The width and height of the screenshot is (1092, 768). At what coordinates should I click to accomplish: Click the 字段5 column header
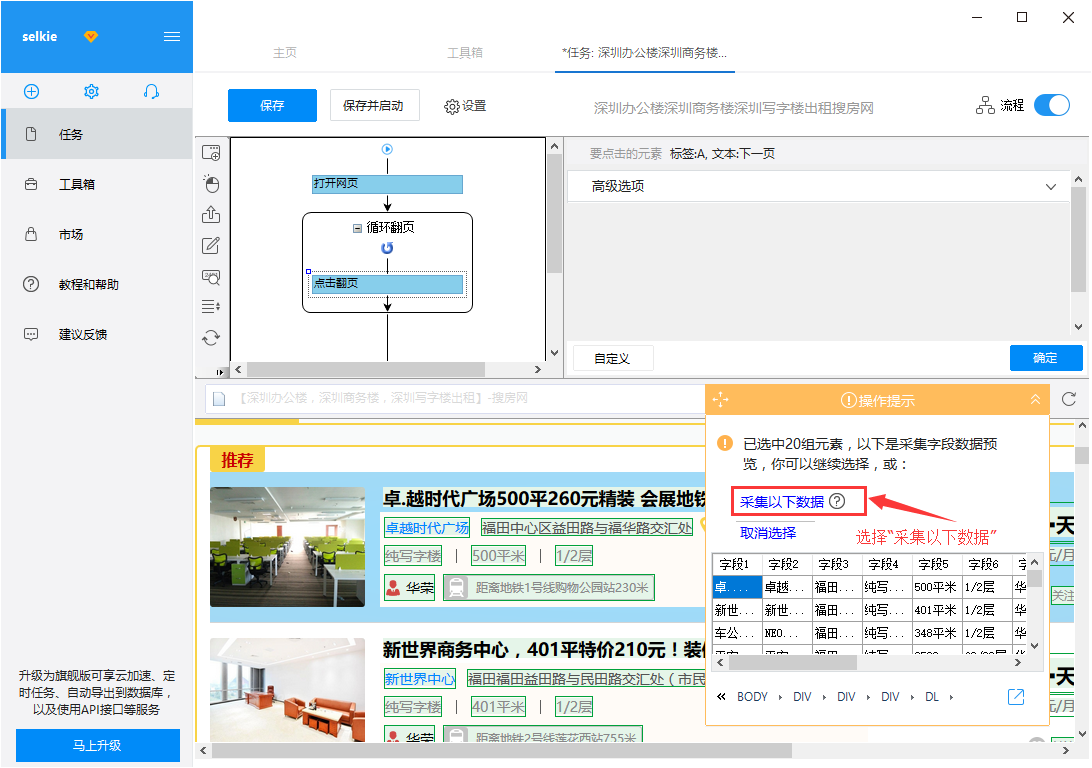point(936,564)
